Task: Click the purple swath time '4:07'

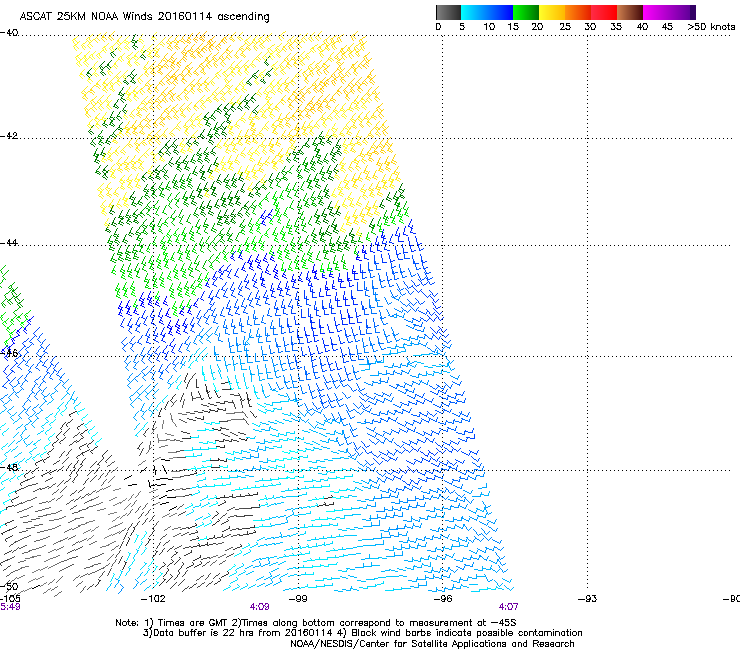Action: (x=508, y=607)
